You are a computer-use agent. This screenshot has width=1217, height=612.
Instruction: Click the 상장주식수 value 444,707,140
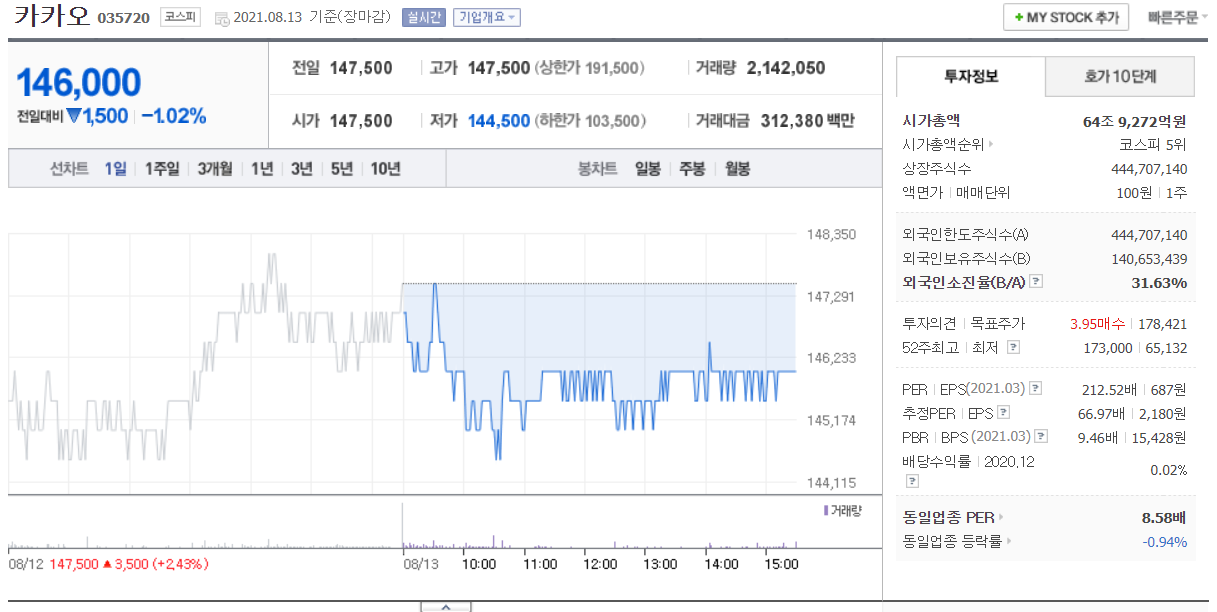tap(1149, 169)
